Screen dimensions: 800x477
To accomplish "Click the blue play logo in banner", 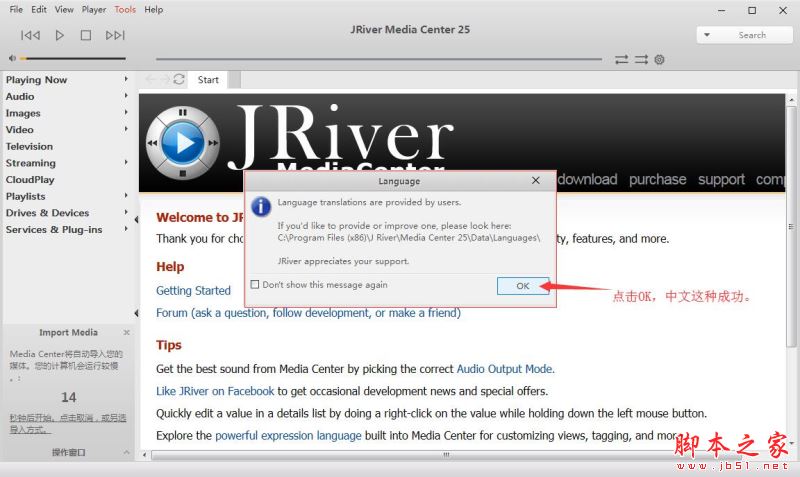I will point(183,142).
